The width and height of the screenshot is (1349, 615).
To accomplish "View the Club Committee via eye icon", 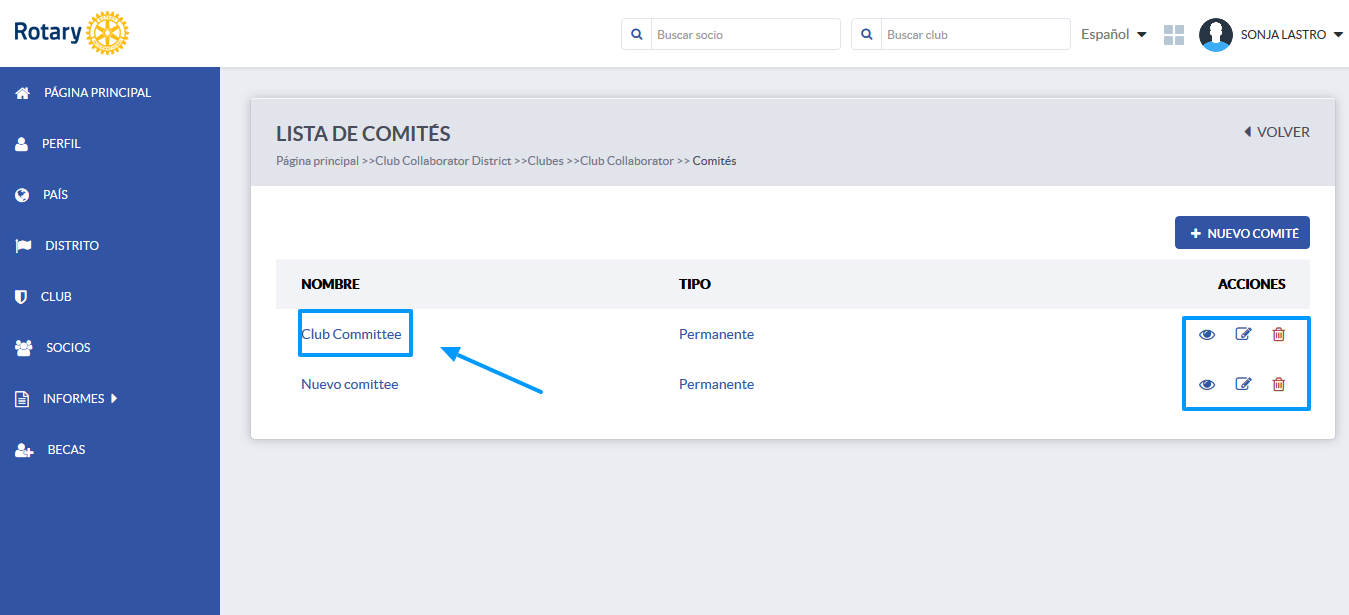I will pos(1207,334).
